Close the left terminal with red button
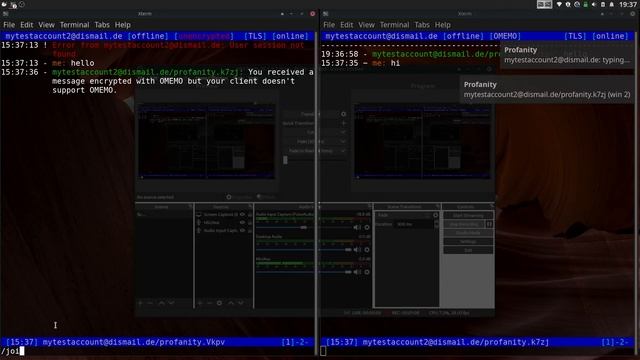640x360 pixels. point(312,14)
